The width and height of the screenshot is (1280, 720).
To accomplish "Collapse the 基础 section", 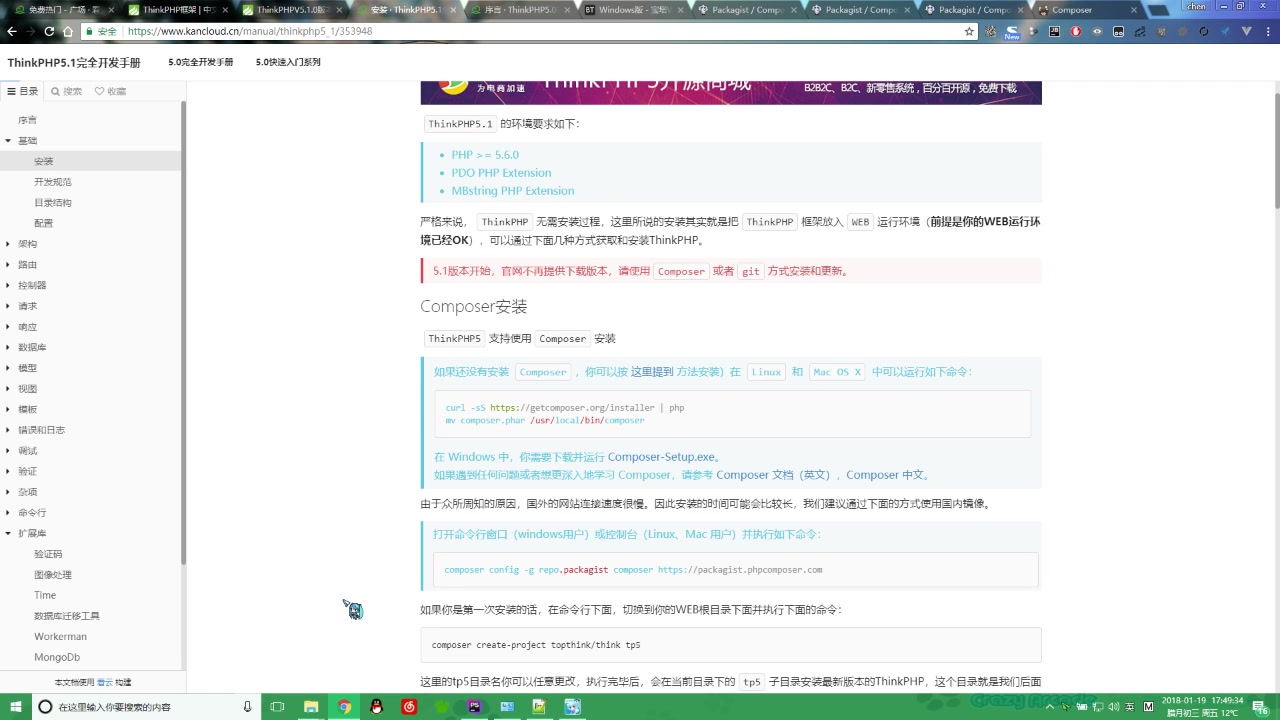I will [8, 141].
